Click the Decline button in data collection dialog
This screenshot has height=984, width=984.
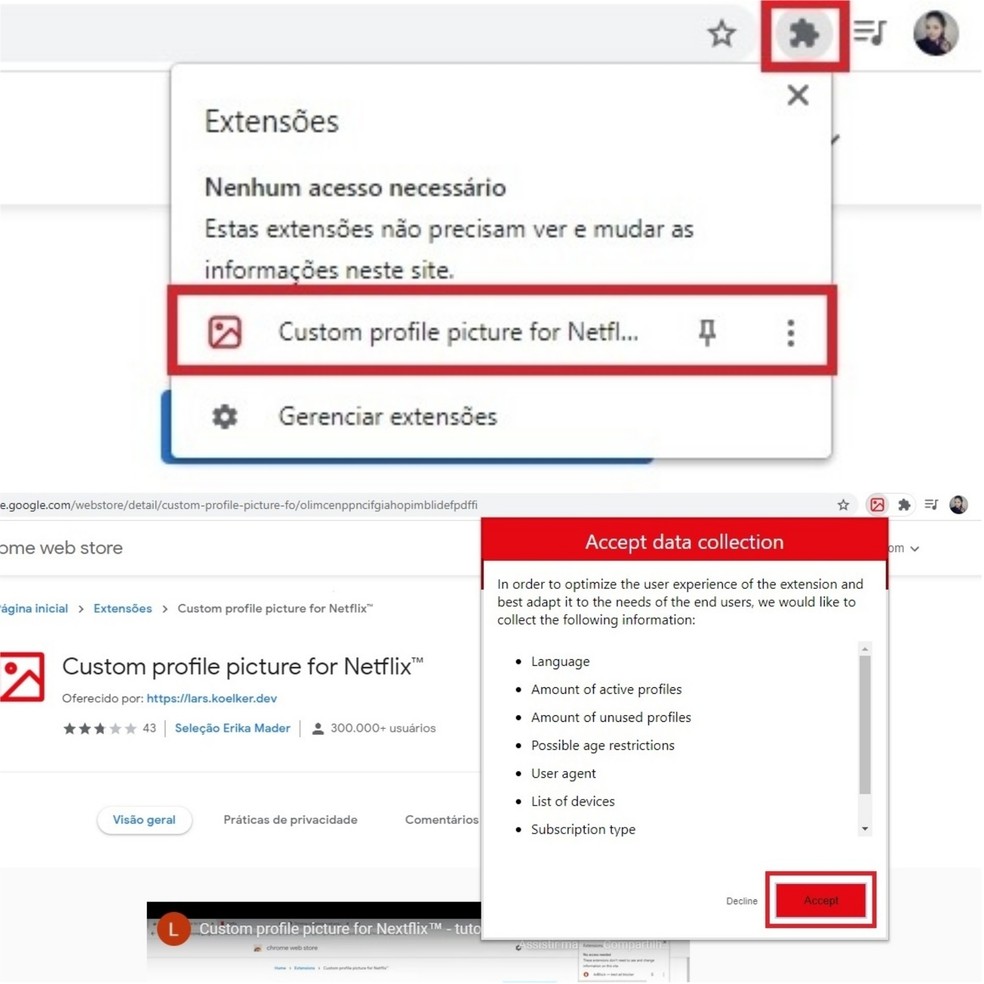click(x=742, y=901)
